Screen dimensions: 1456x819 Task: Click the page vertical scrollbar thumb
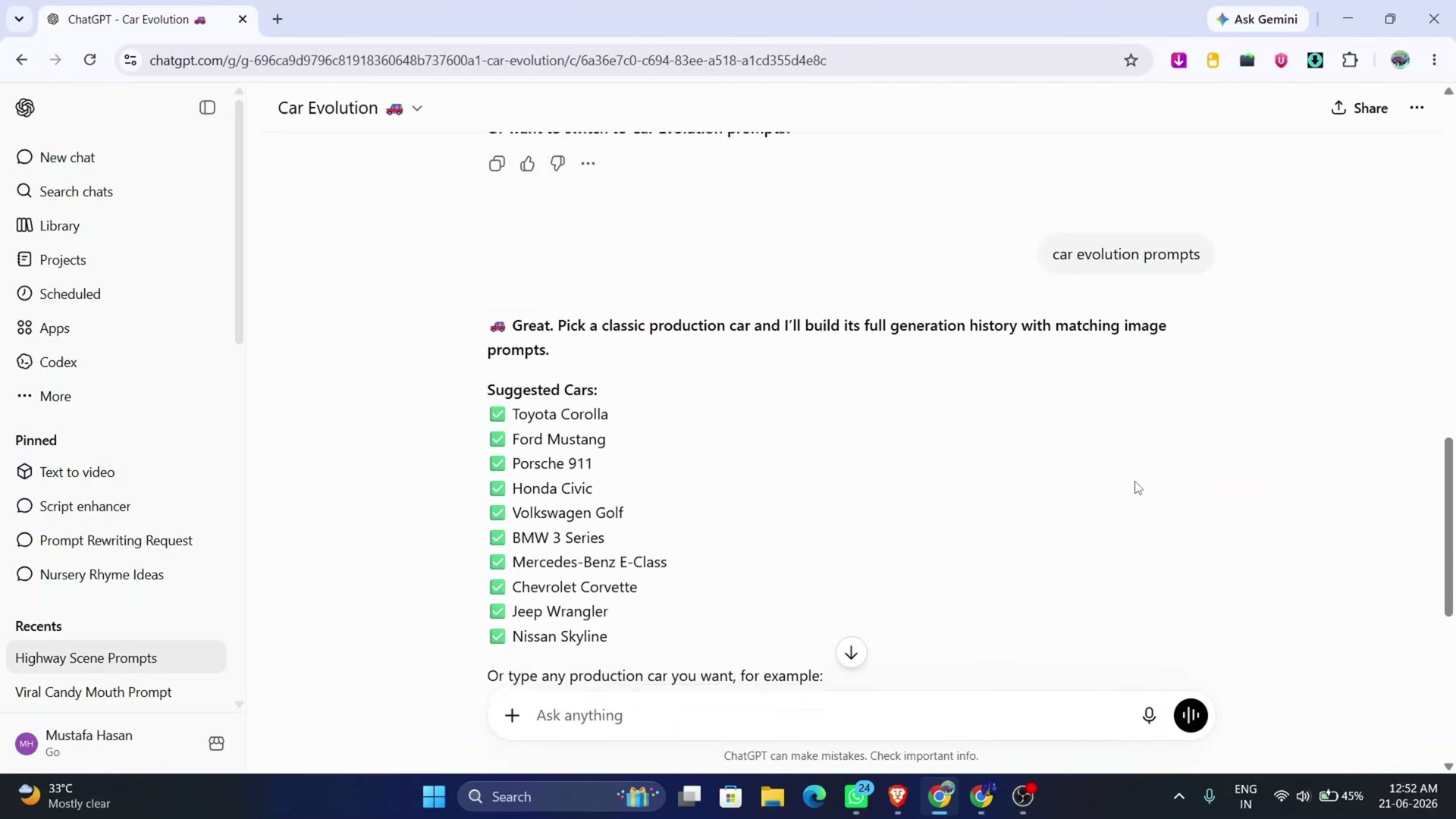click(x=1448, y=527)
